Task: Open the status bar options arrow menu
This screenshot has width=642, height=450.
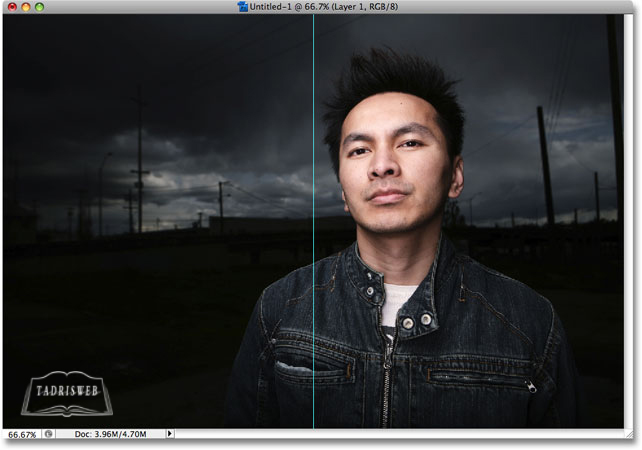Action: click(170, 434)
